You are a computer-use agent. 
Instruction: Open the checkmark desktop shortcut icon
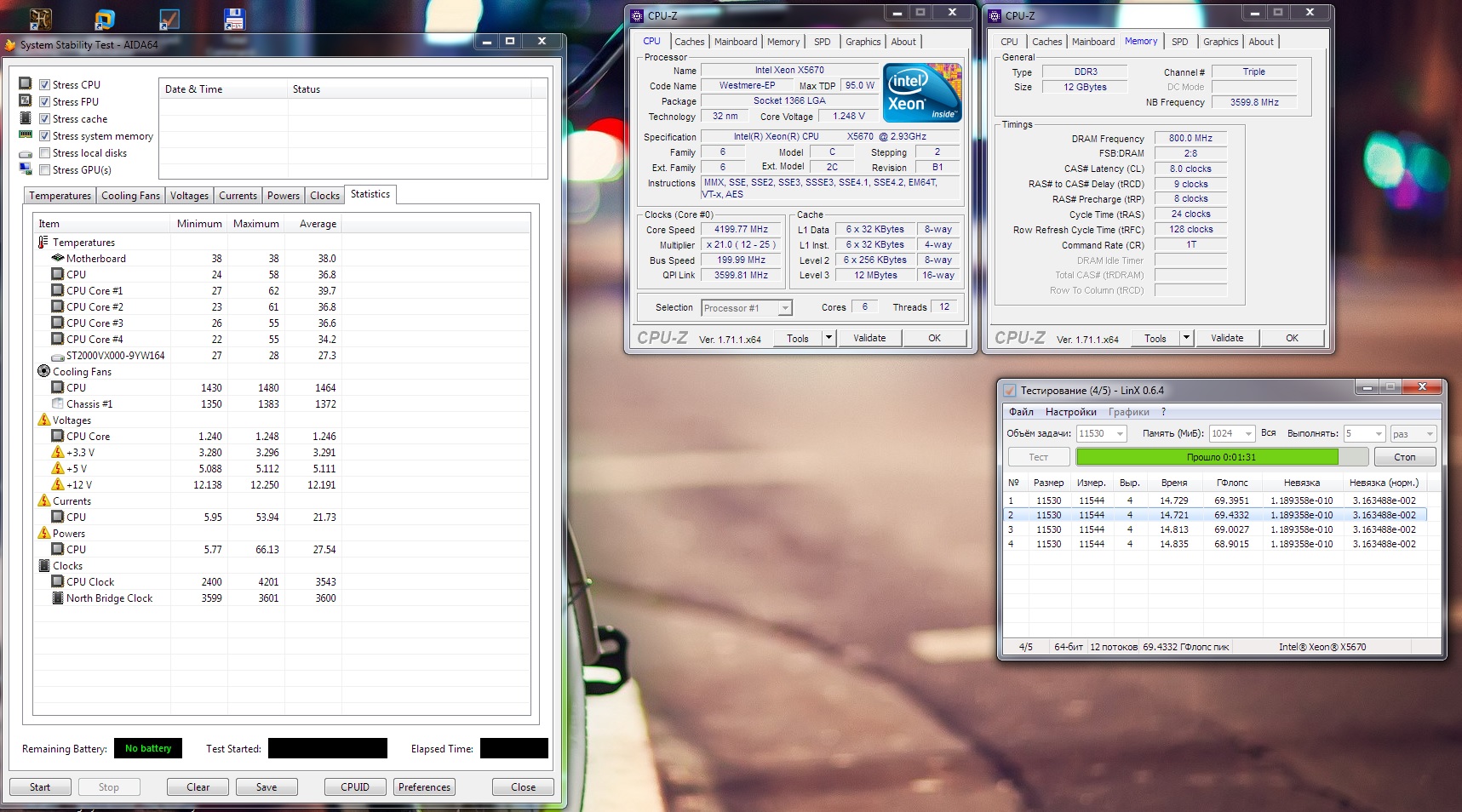click(x=169, y=19)
